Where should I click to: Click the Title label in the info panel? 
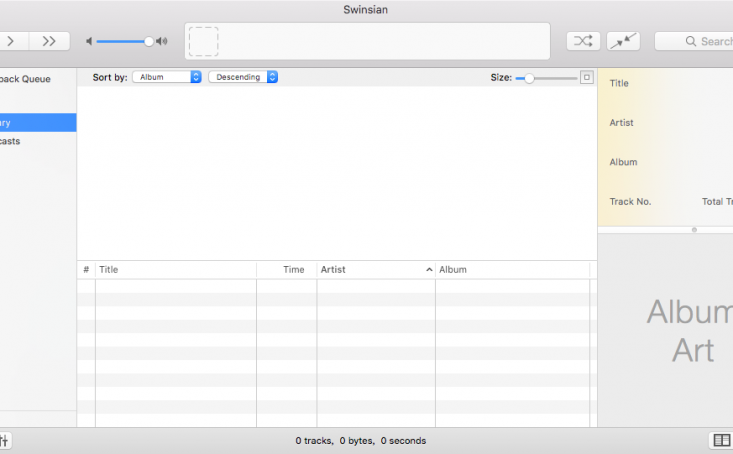pos(619,83)
